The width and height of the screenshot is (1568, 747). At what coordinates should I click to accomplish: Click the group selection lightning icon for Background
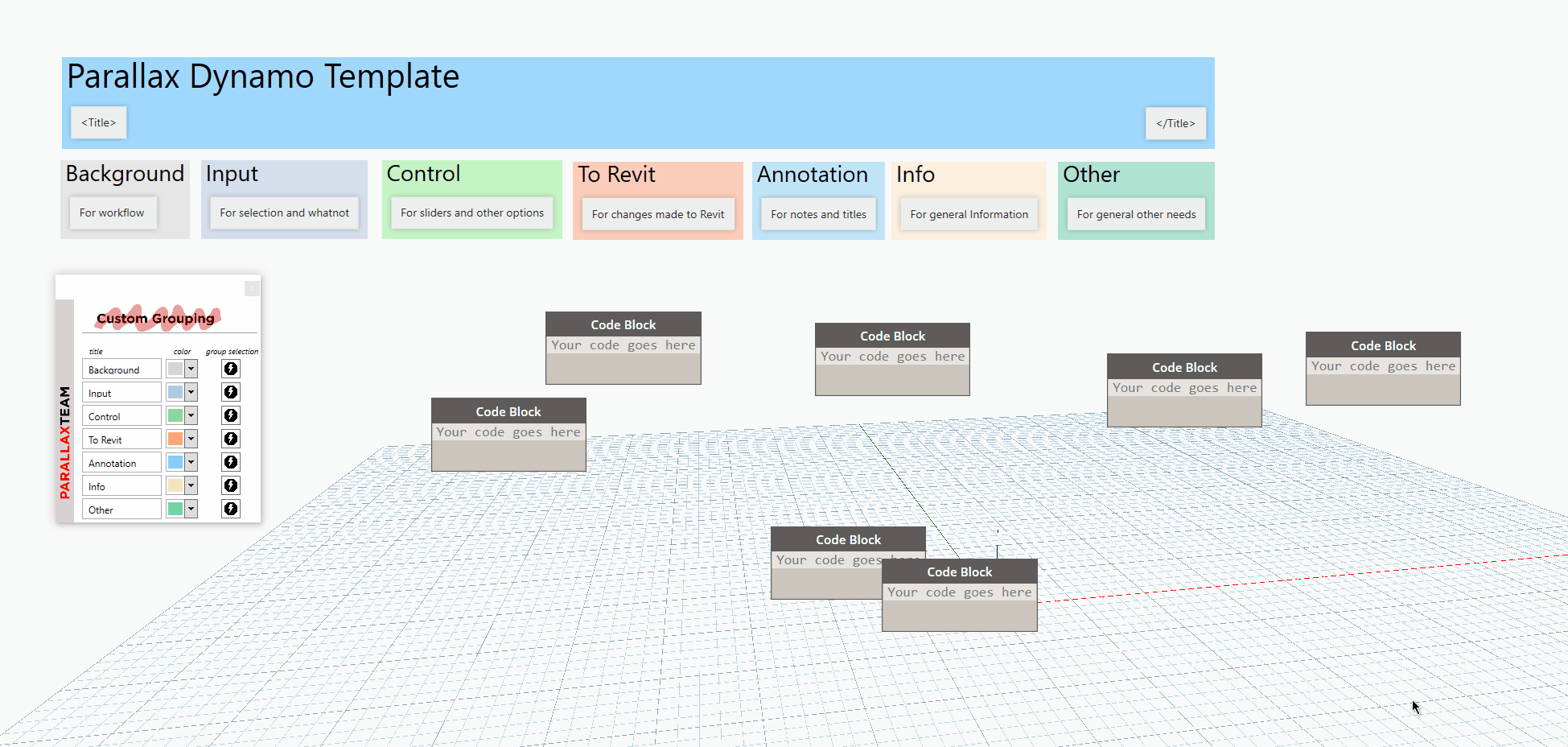pyautogui.click(x=231, y=369)
